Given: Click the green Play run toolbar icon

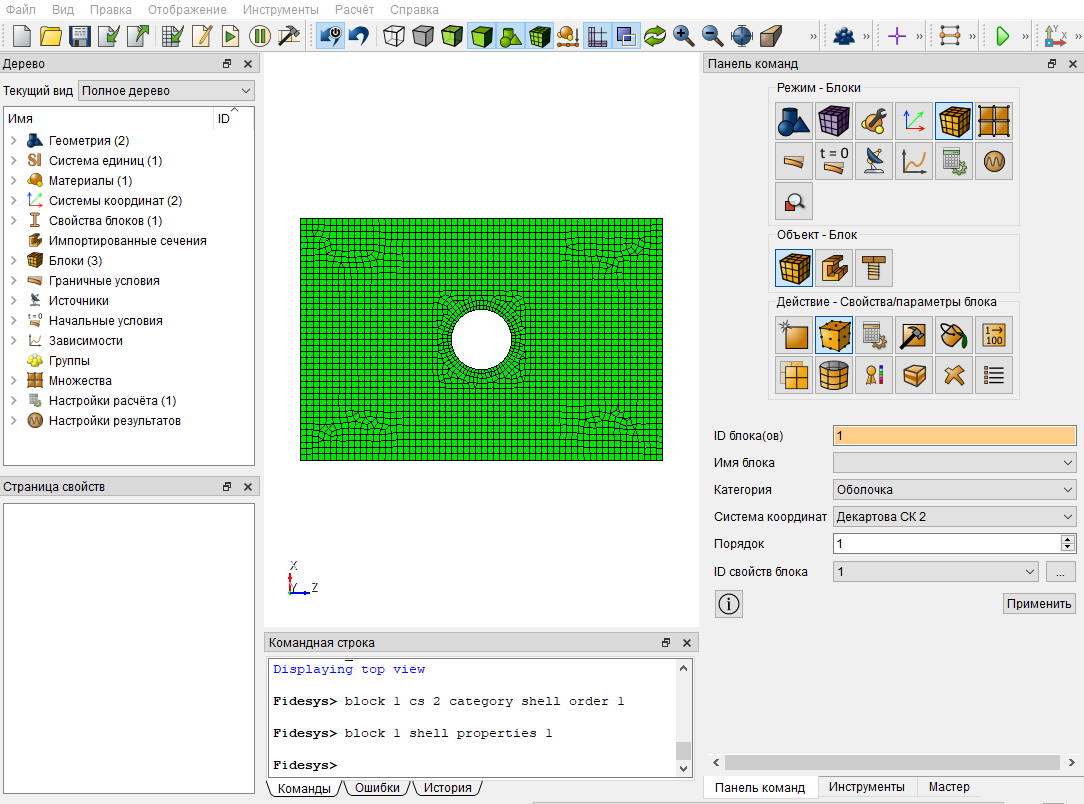Looking at the screenshot, I should pyautogui.click(x=1002, y=36).
